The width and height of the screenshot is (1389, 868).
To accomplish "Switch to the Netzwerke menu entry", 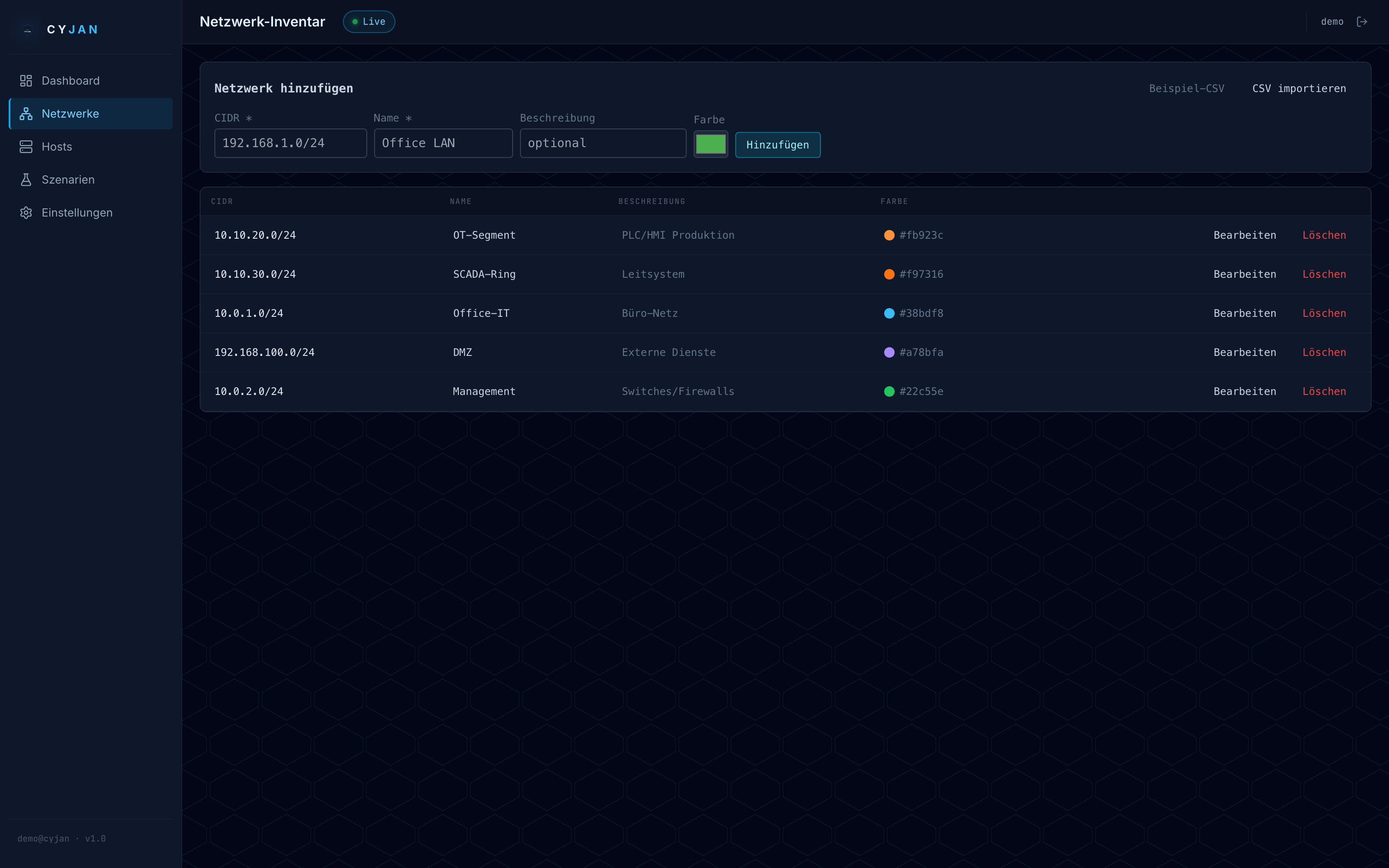I will pos(70,114).
